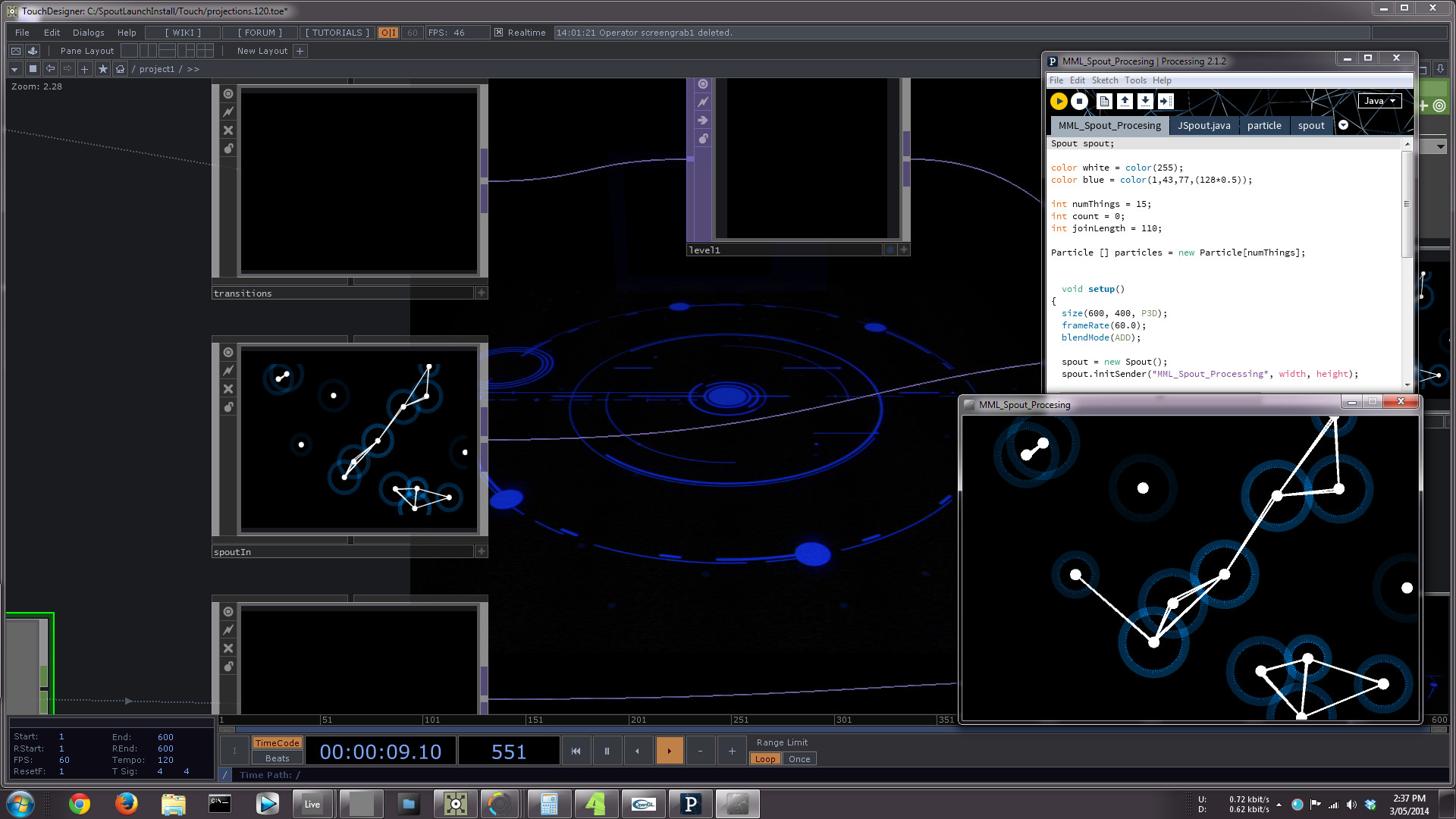
Task: Play the timeline forward
Action: [669, 752]
